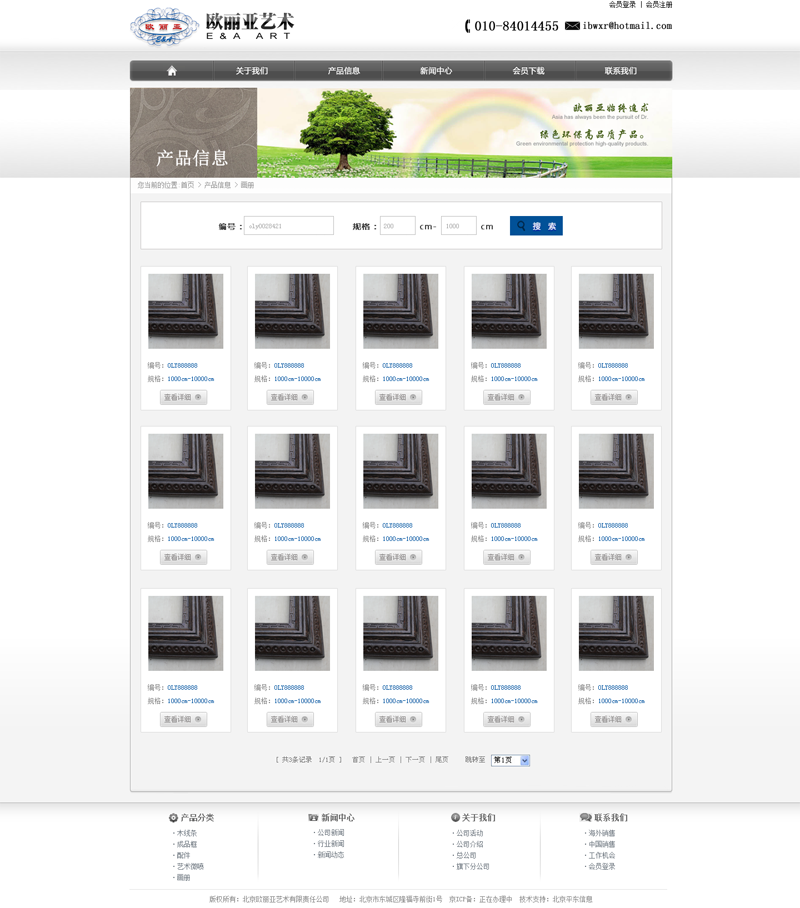800x908 pixels.
Task: Open the last frame thumbnail in top row
Action: [616, 311]
